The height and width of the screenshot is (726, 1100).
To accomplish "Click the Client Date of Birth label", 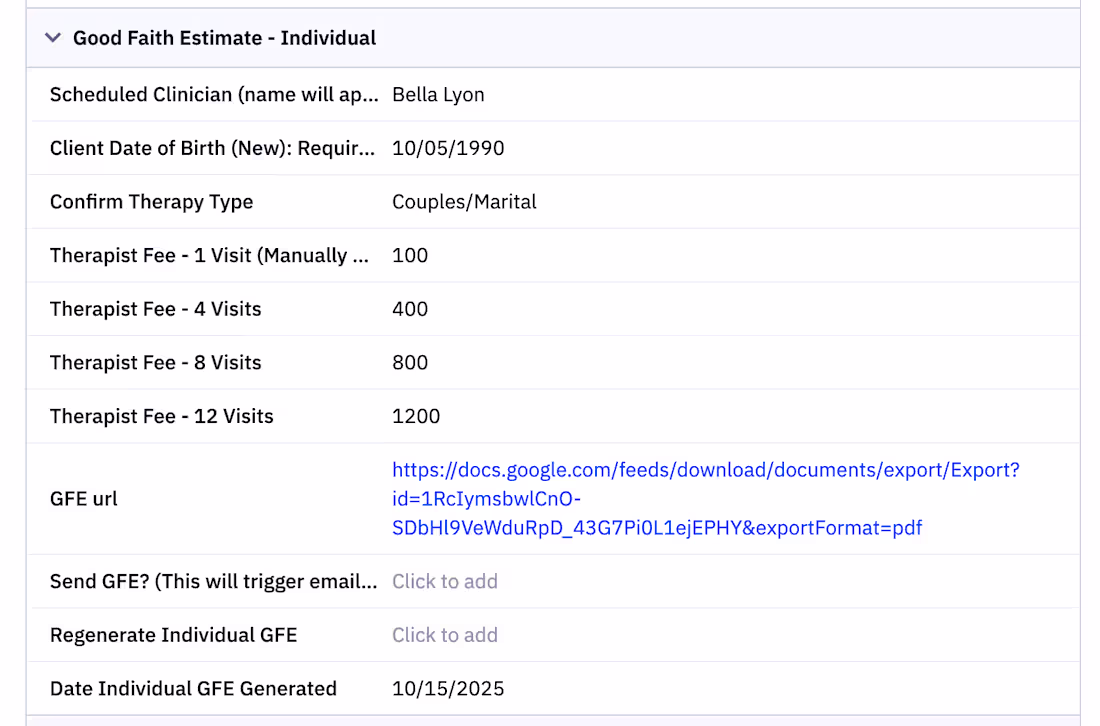I will (212, 148).
